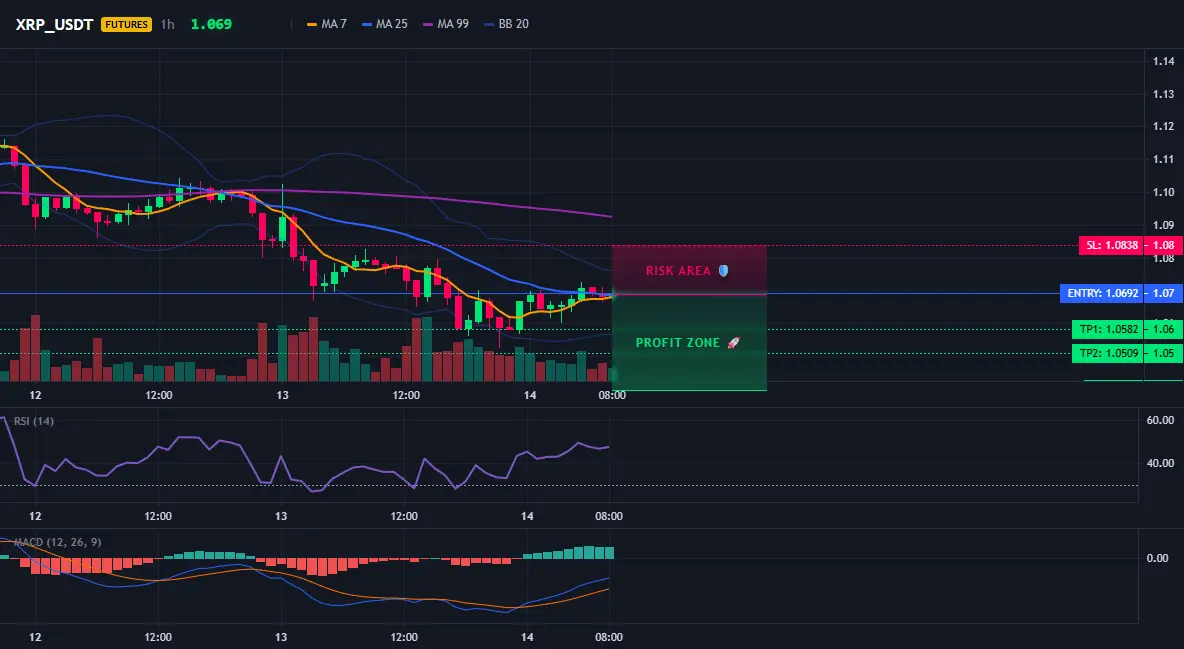This screenshot has width=1184, height=649.
Task: Click the green 1.069 current price
Action: tap(211, 24)
